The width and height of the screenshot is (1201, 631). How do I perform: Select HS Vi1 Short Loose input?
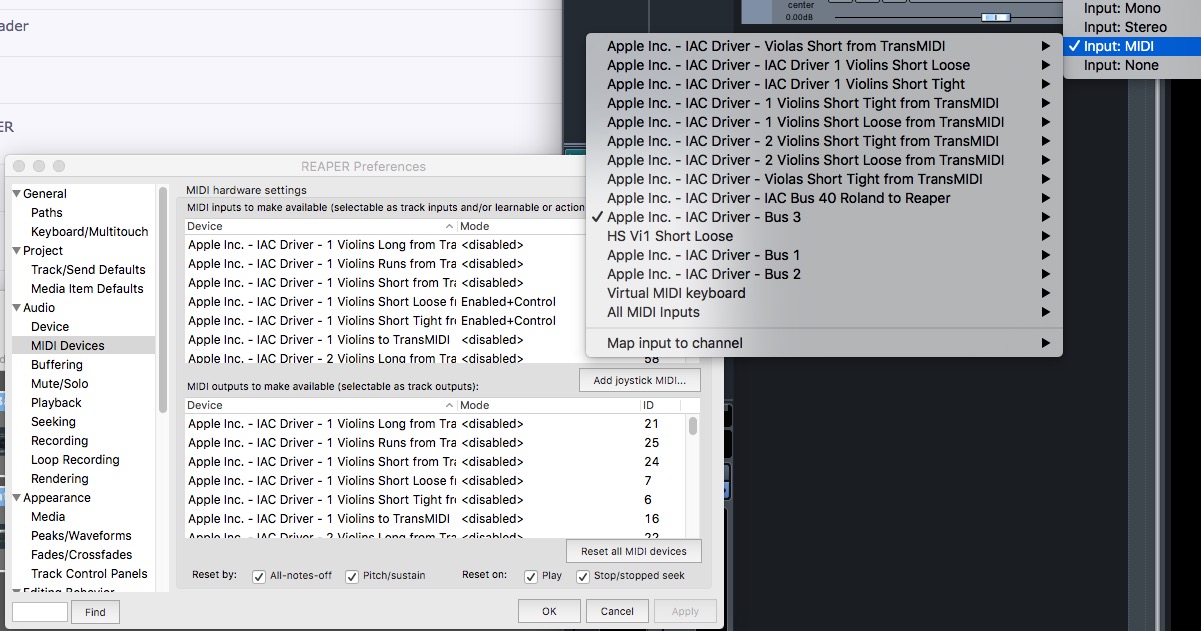824,236
